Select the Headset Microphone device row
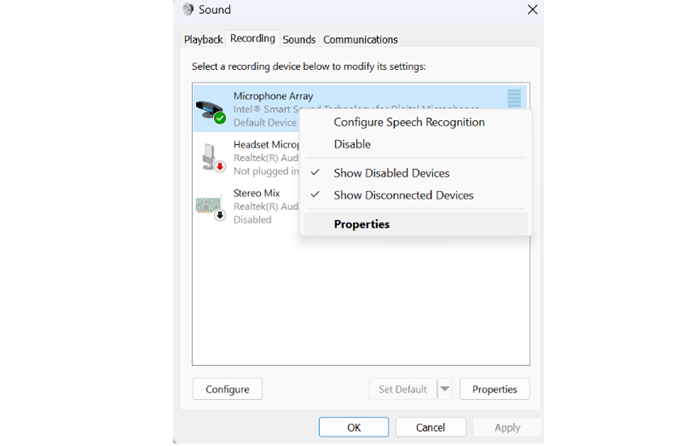 (247, 158)
